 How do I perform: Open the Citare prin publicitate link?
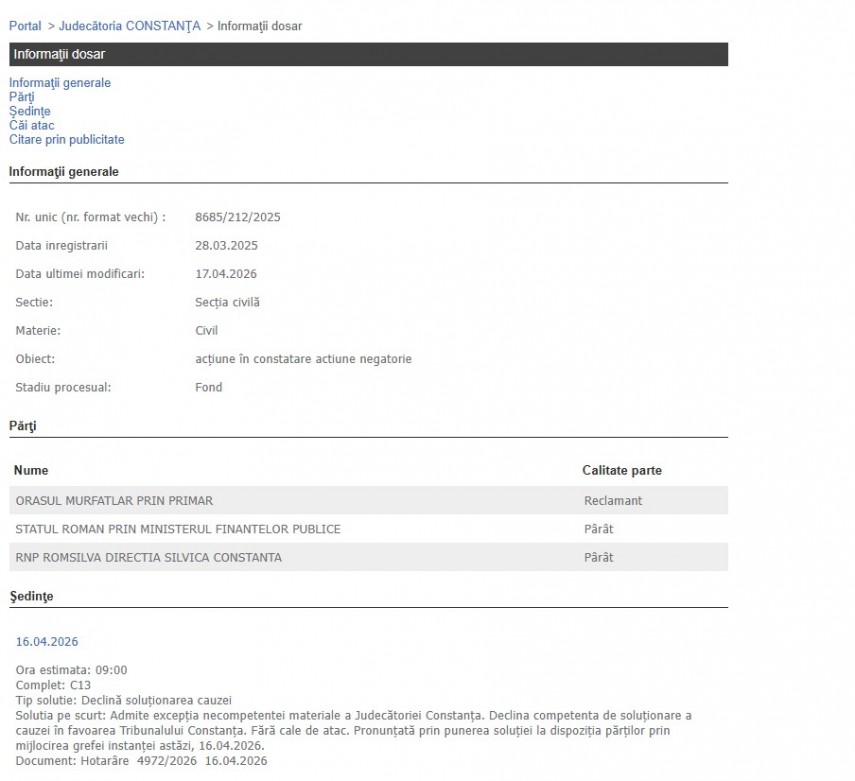[67, 139]
